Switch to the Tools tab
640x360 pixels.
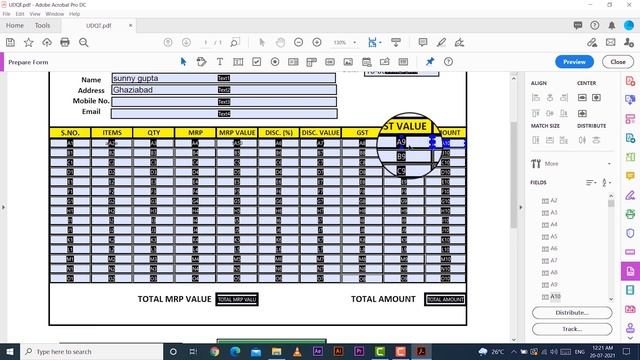pos(42,25)
